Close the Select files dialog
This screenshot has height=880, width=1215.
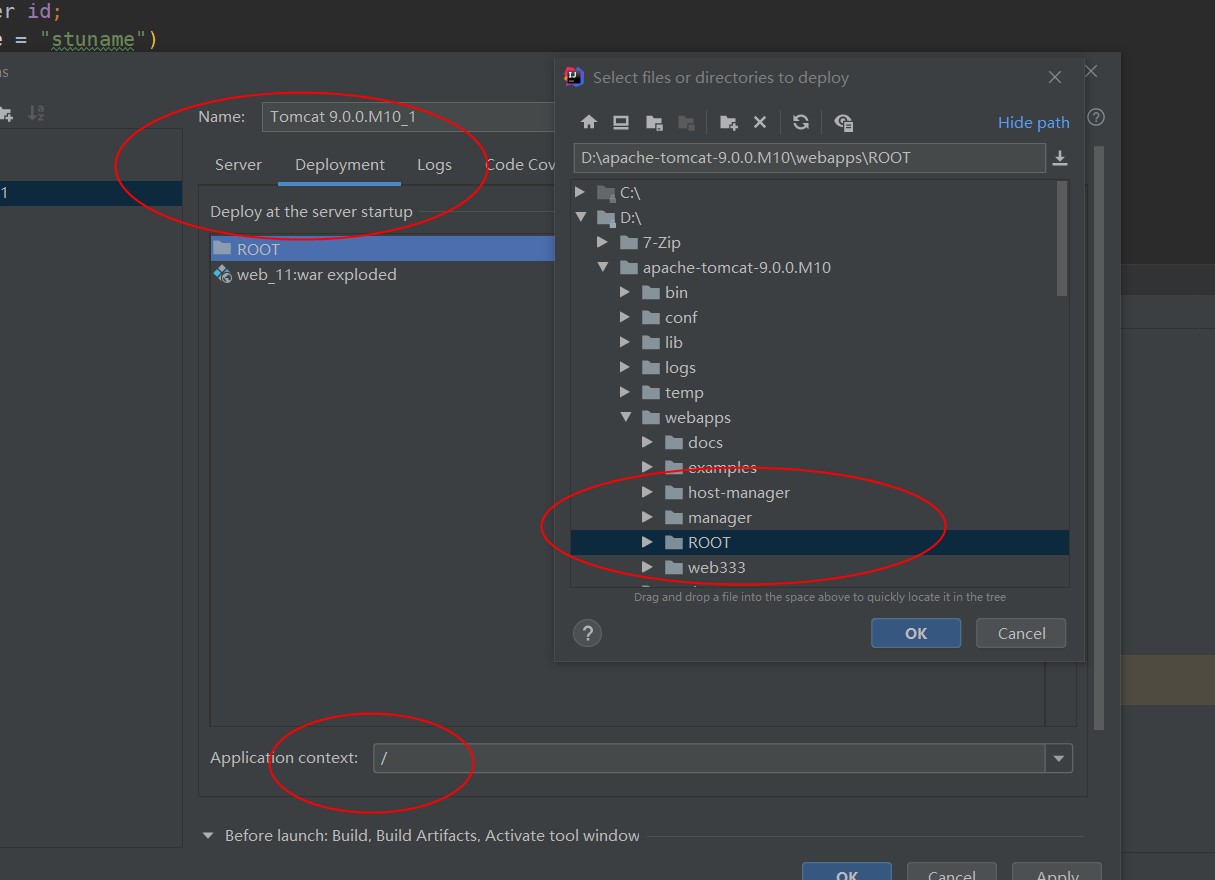[x=1055, y=77]
